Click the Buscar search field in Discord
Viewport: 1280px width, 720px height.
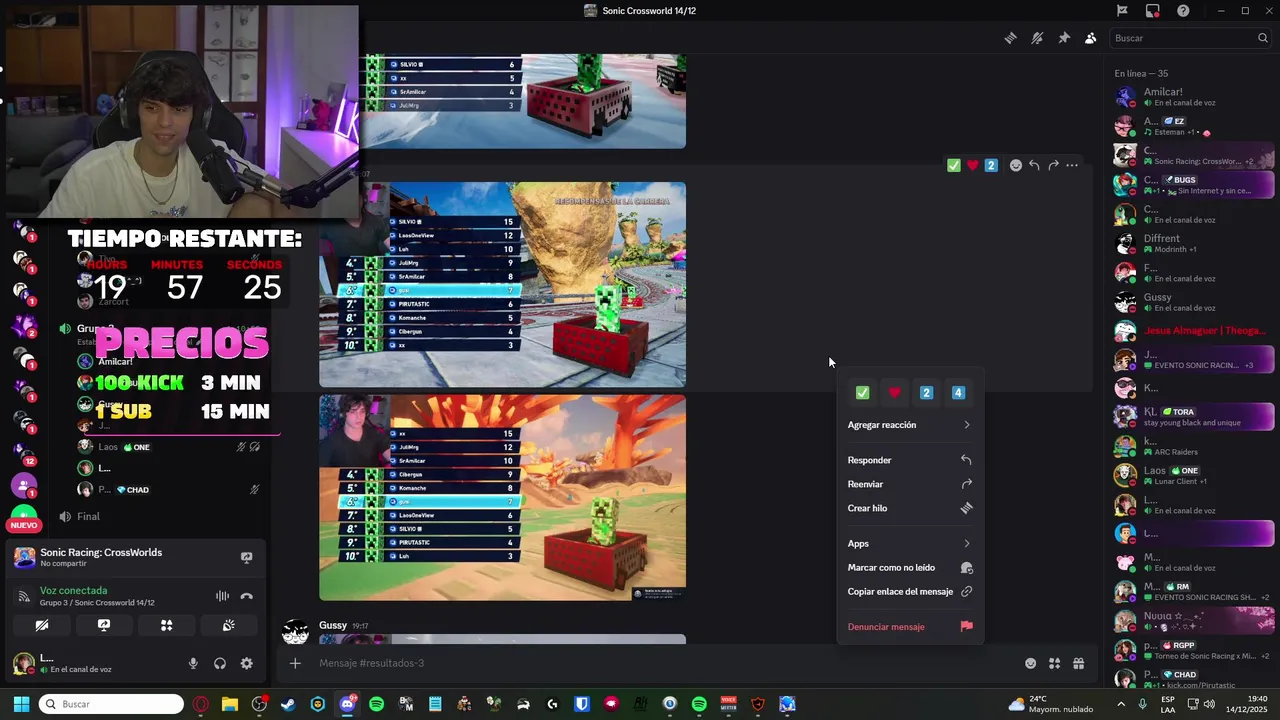(x=1190, y=38)
